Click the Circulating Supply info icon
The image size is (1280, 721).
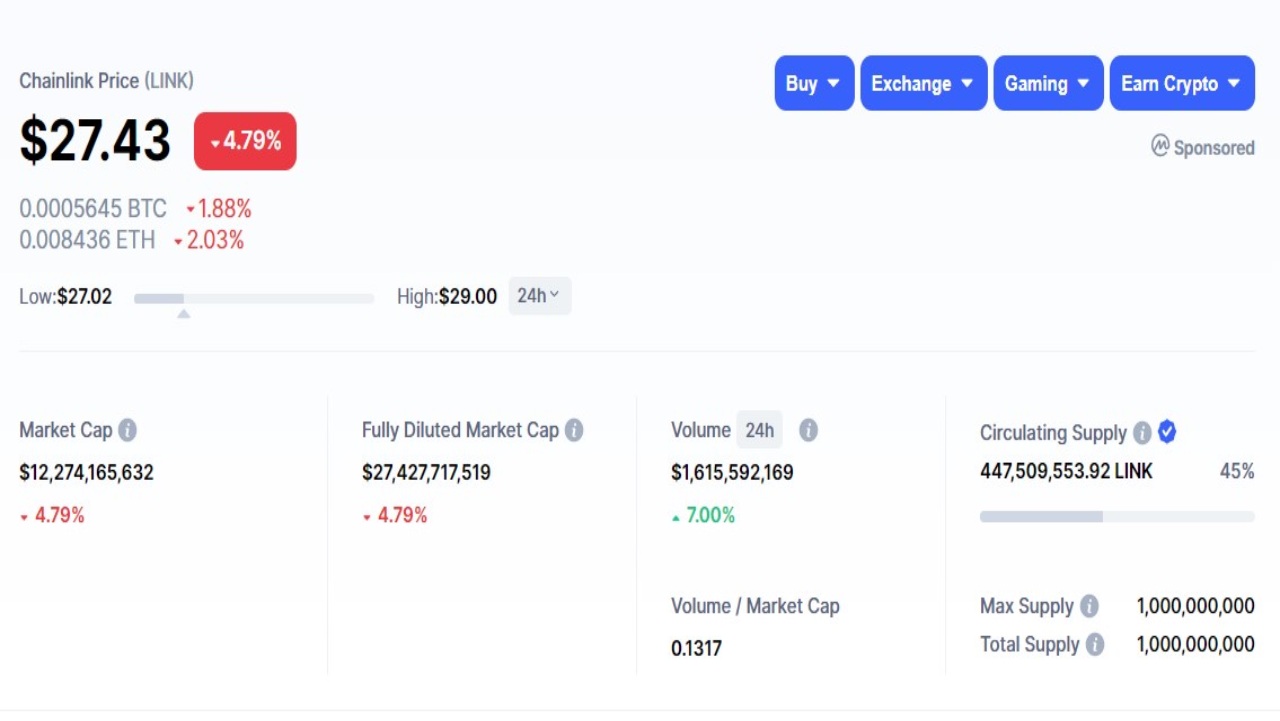(1142, 433)
